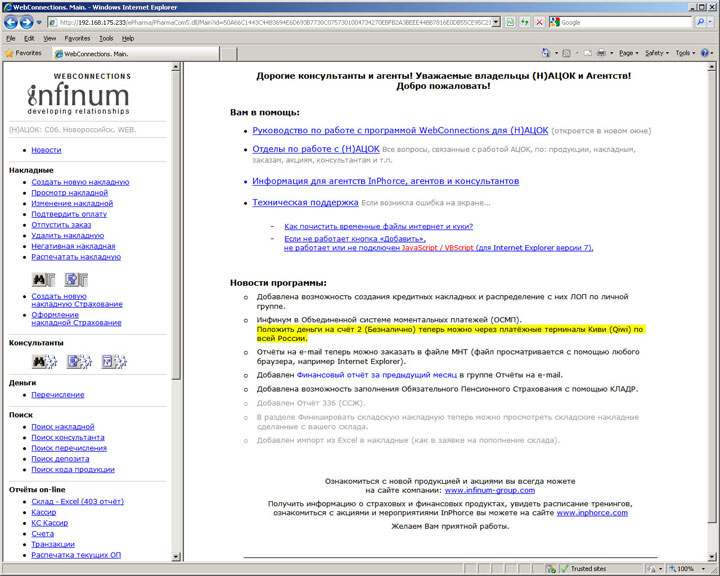The image size is (720, 576).
Task: Open Техническая поддержка link
Action: click(x=305, y=203)
